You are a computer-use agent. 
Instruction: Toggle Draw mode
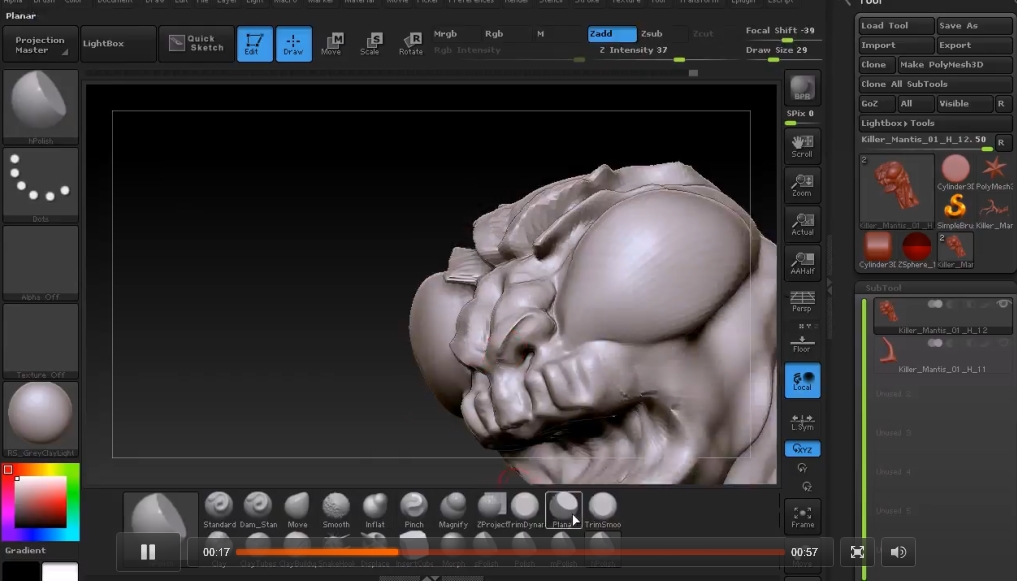[293, 43]
